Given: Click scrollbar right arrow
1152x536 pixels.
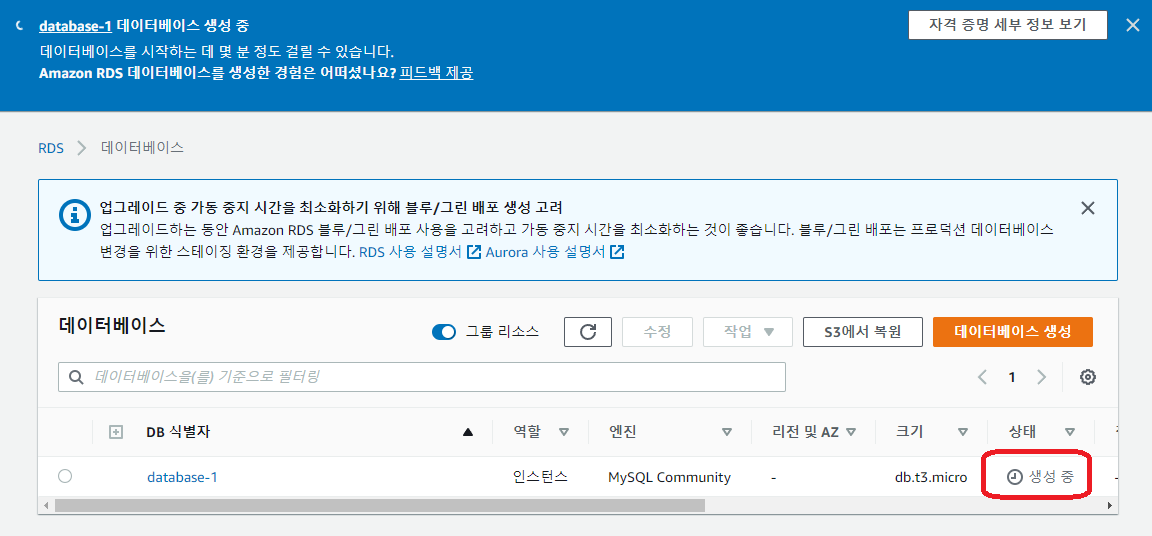Looking at the screenshot, I should 1109,505.
